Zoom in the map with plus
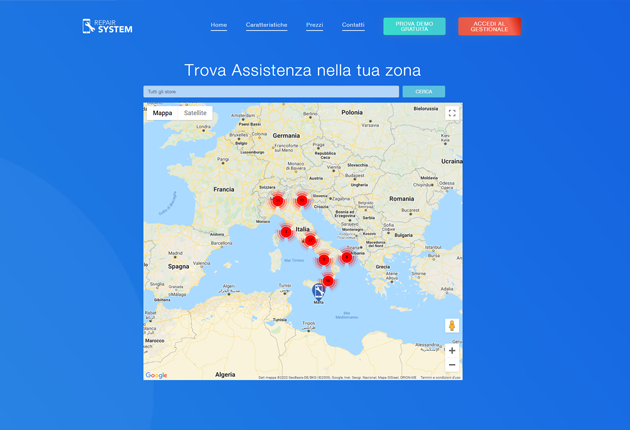630x430 pixels. click(x=452, y=350)
